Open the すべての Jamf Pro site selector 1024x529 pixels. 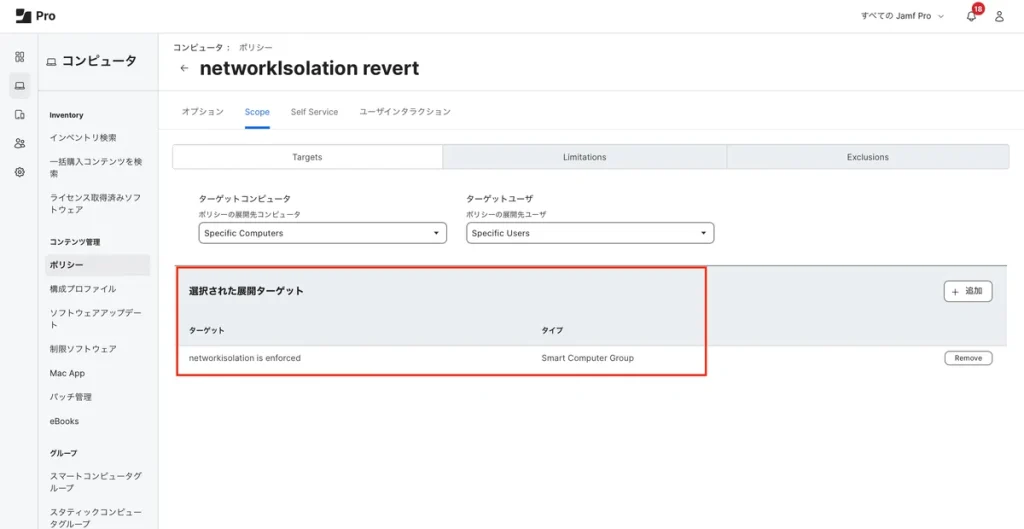click(902, 16)
